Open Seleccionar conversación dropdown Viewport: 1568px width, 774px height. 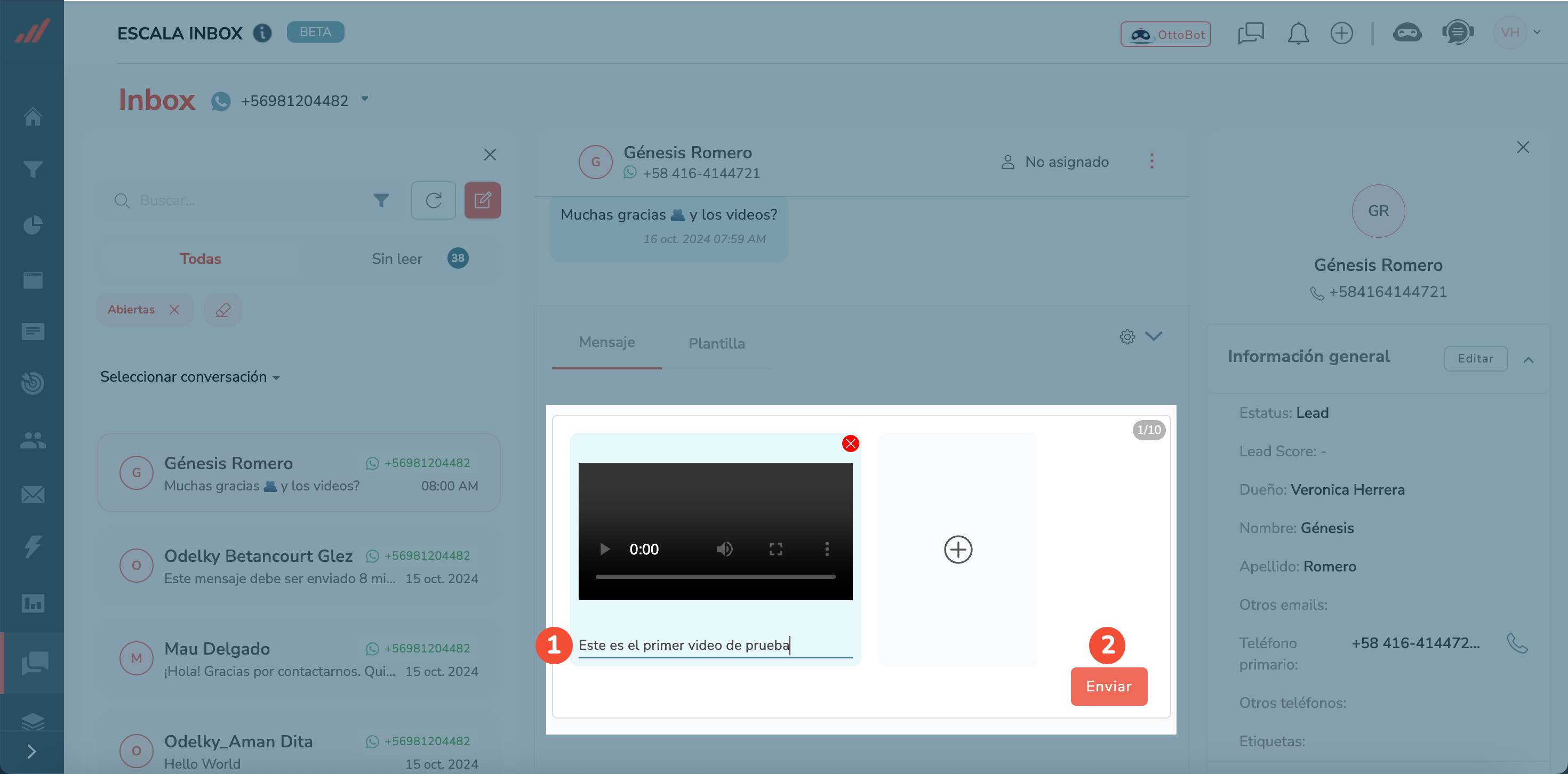[x=190, y=377]
